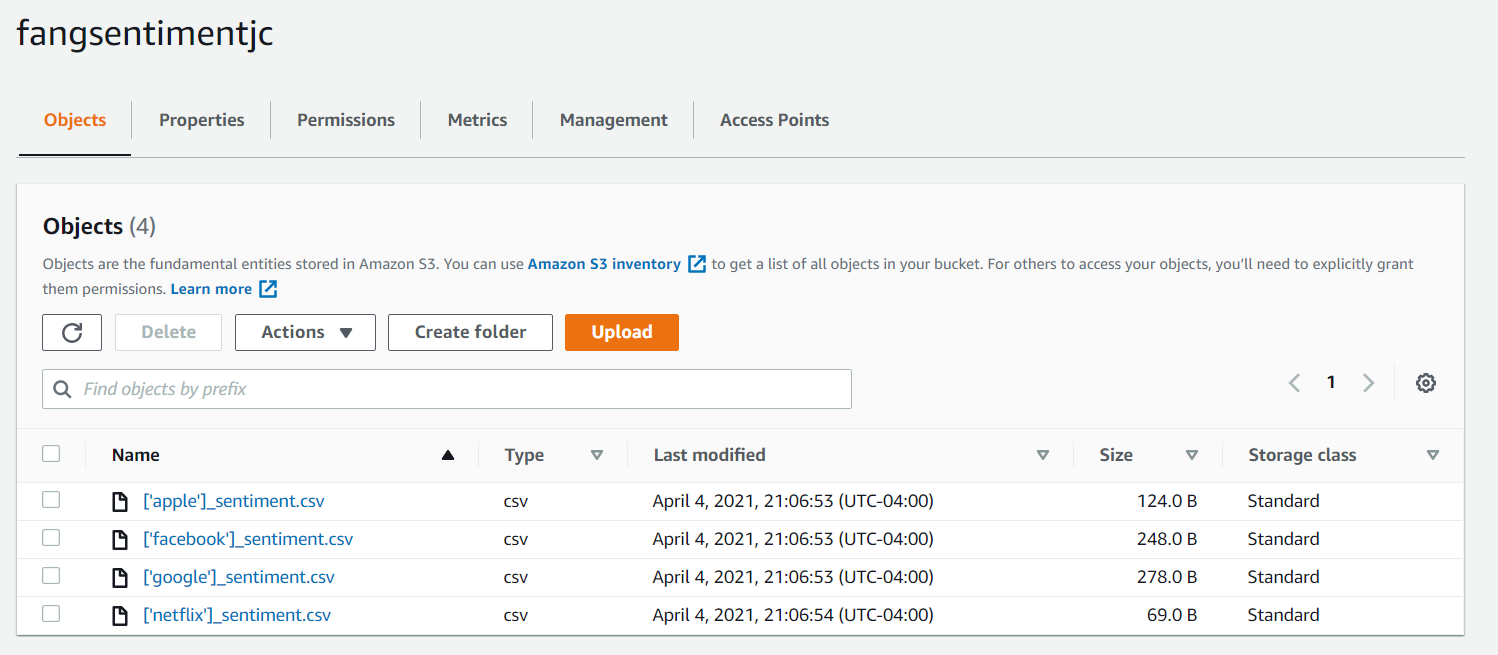Open the Actions dropdown menu
The width and height of the screenshot is (1498, 655).
point(305,332)
